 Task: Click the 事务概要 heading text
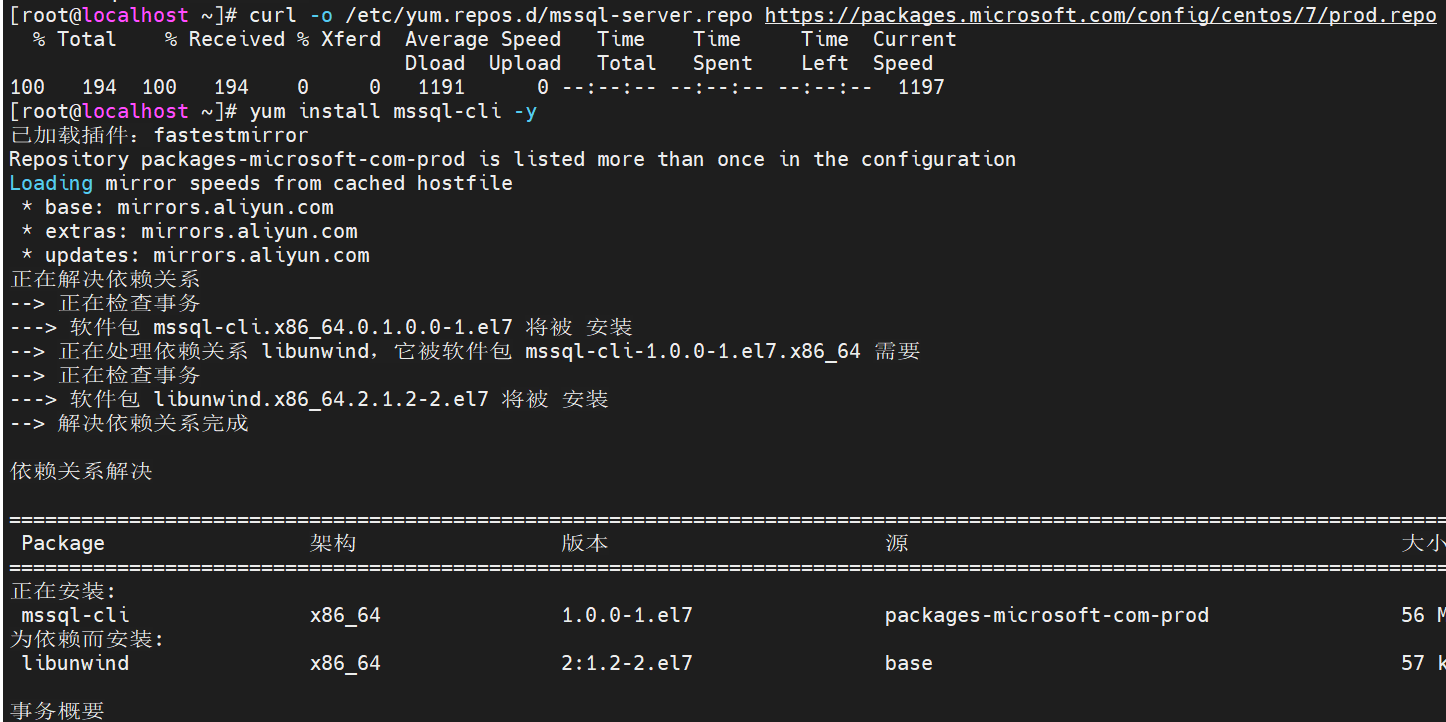click(57, 711)
